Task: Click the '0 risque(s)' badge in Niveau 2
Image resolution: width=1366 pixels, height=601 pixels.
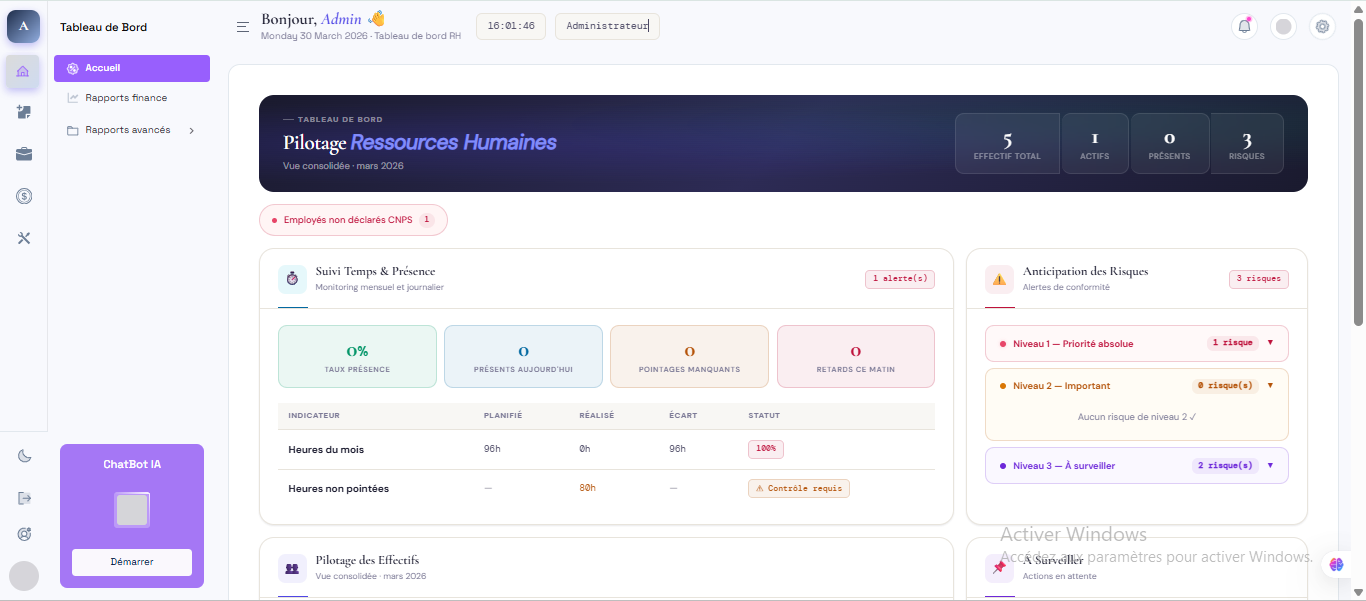Action: (1225, 386)
